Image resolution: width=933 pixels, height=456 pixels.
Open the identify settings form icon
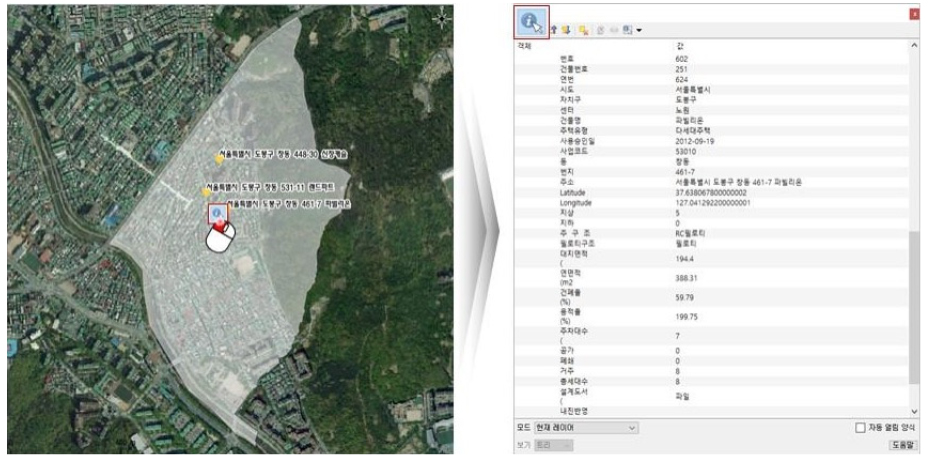(x=627, y=30)
